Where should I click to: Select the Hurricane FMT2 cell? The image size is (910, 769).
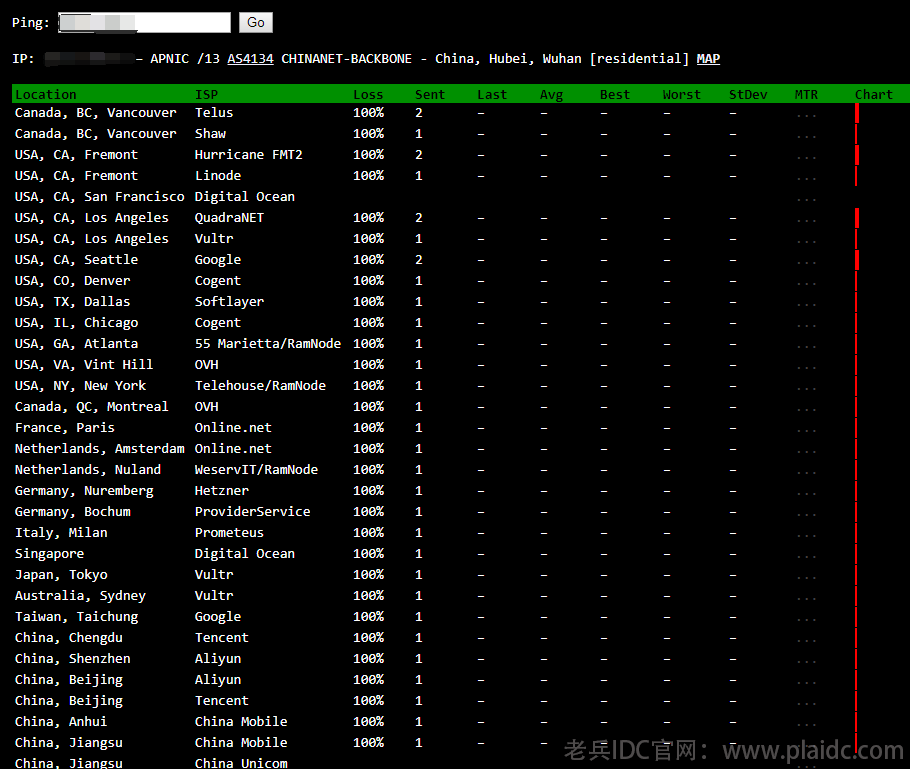click(248, 154)
